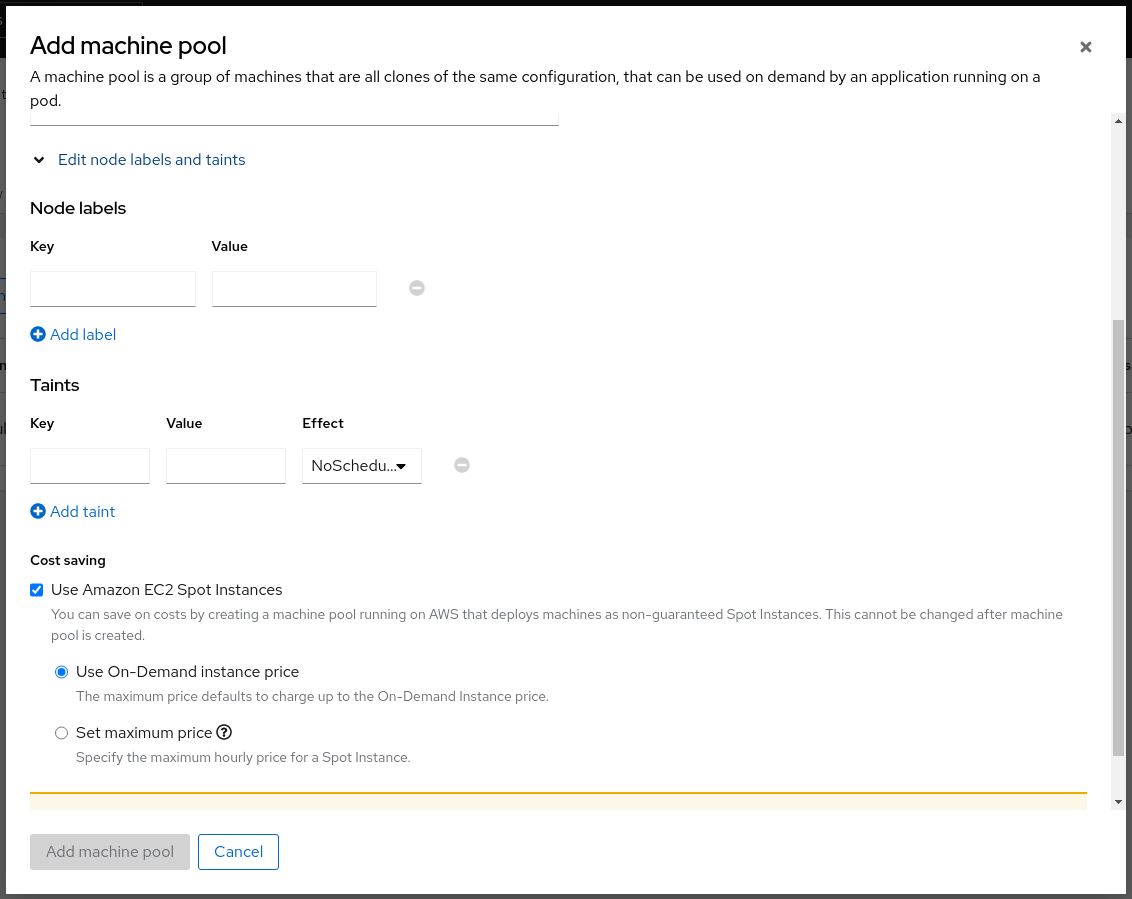Select the Set maximum price radio button
Image resolution: width=1132 pixels, height=899 pixels.
pyautogui.click(x=62, y=733)
